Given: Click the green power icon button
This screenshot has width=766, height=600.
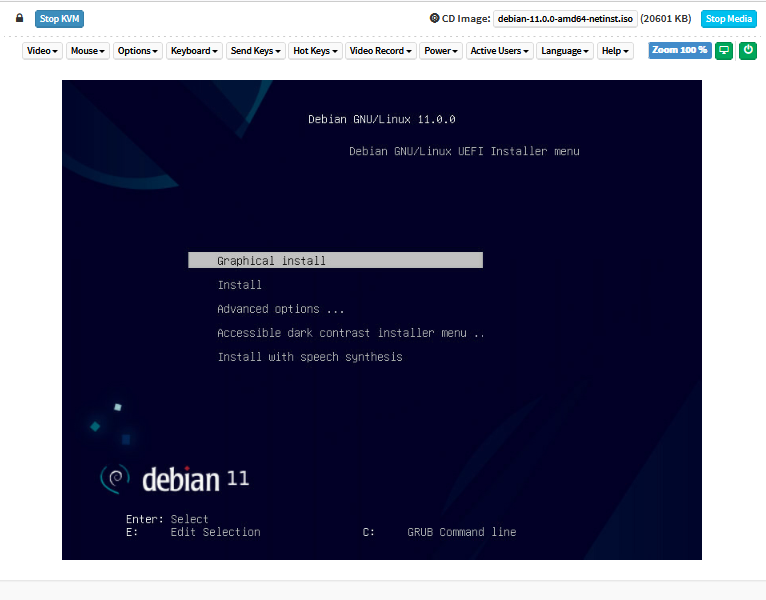Looking at the screenshot, I should click(748, 50).
